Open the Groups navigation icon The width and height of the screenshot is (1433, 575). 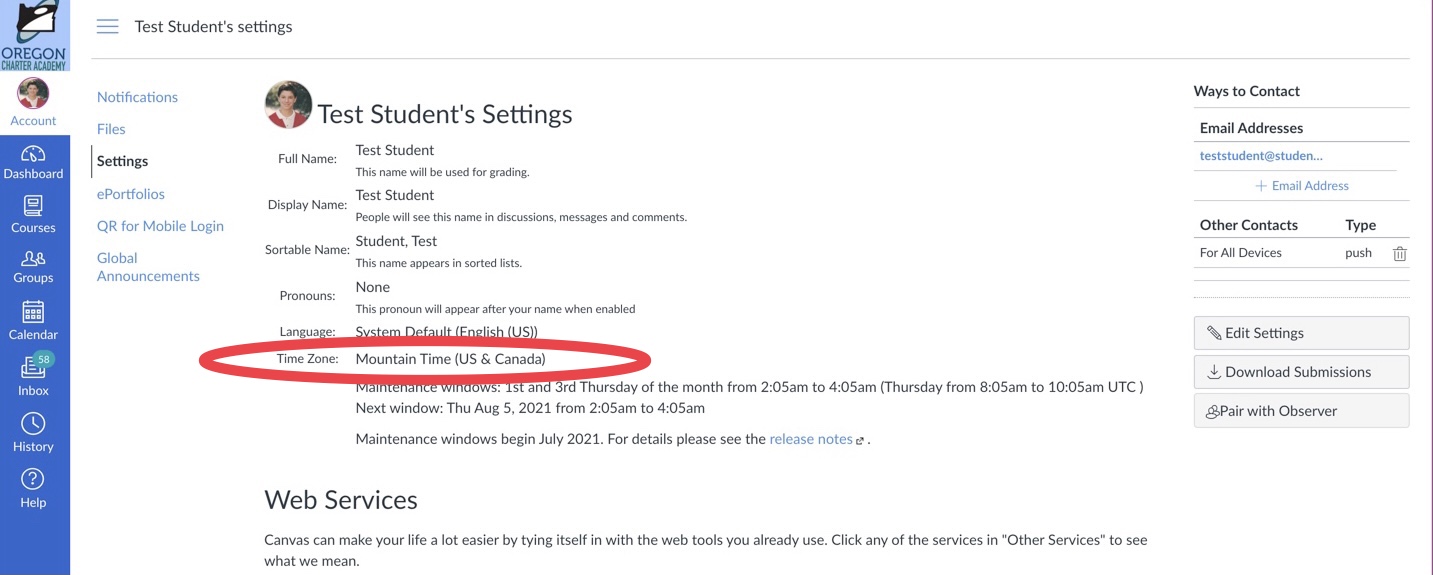(x=34, y=267)
